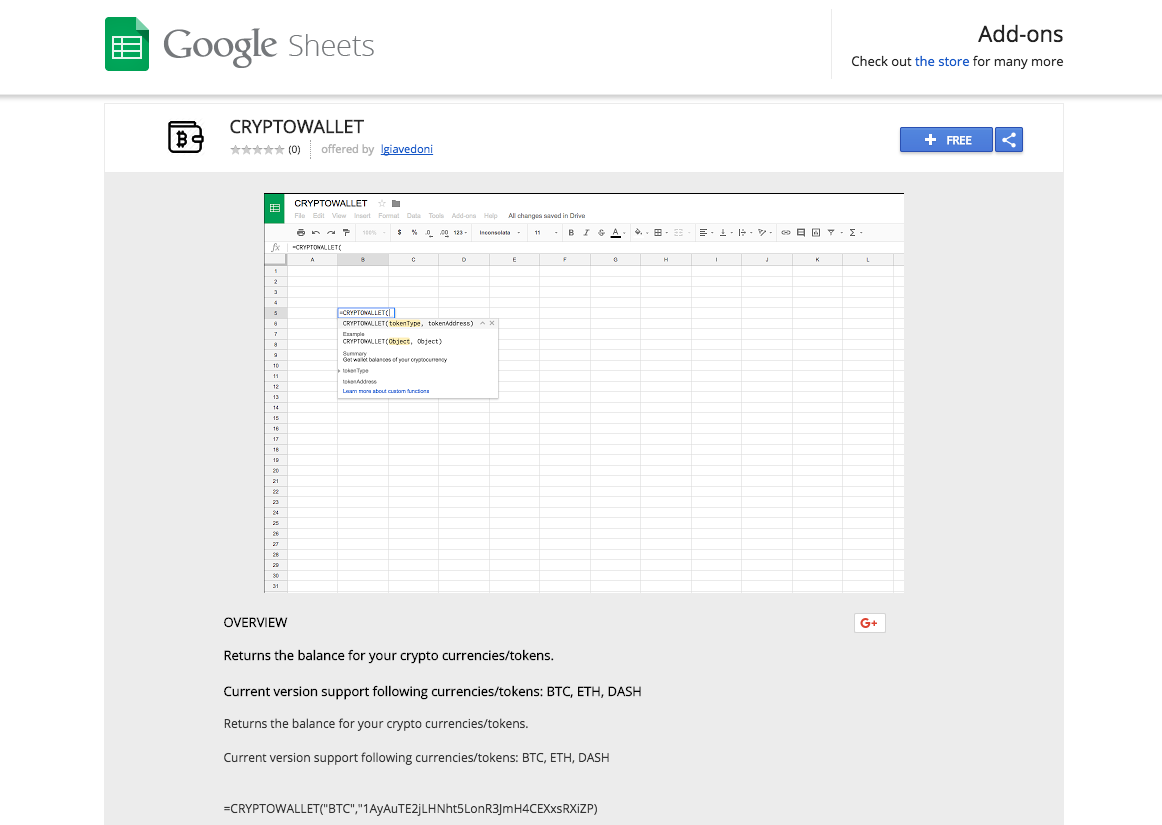This screenshot has width=1162, height=825.
Task: Click the star rating for CRYPTOWALLET
Action: coord(257,150)
